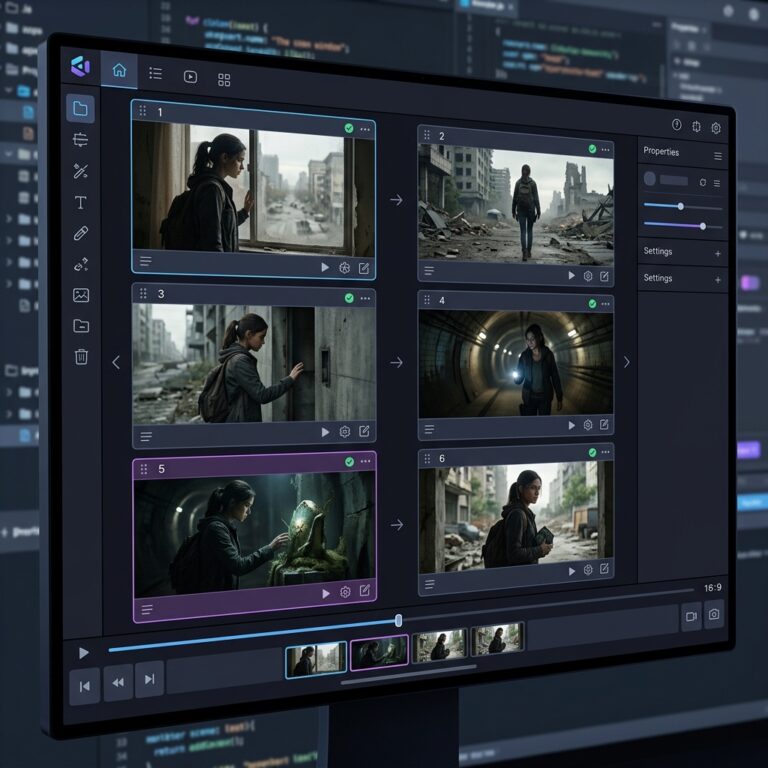This screenshot has width=768, height=768.
Task: Switch to the list view tab
Action: tap(155, 73)
